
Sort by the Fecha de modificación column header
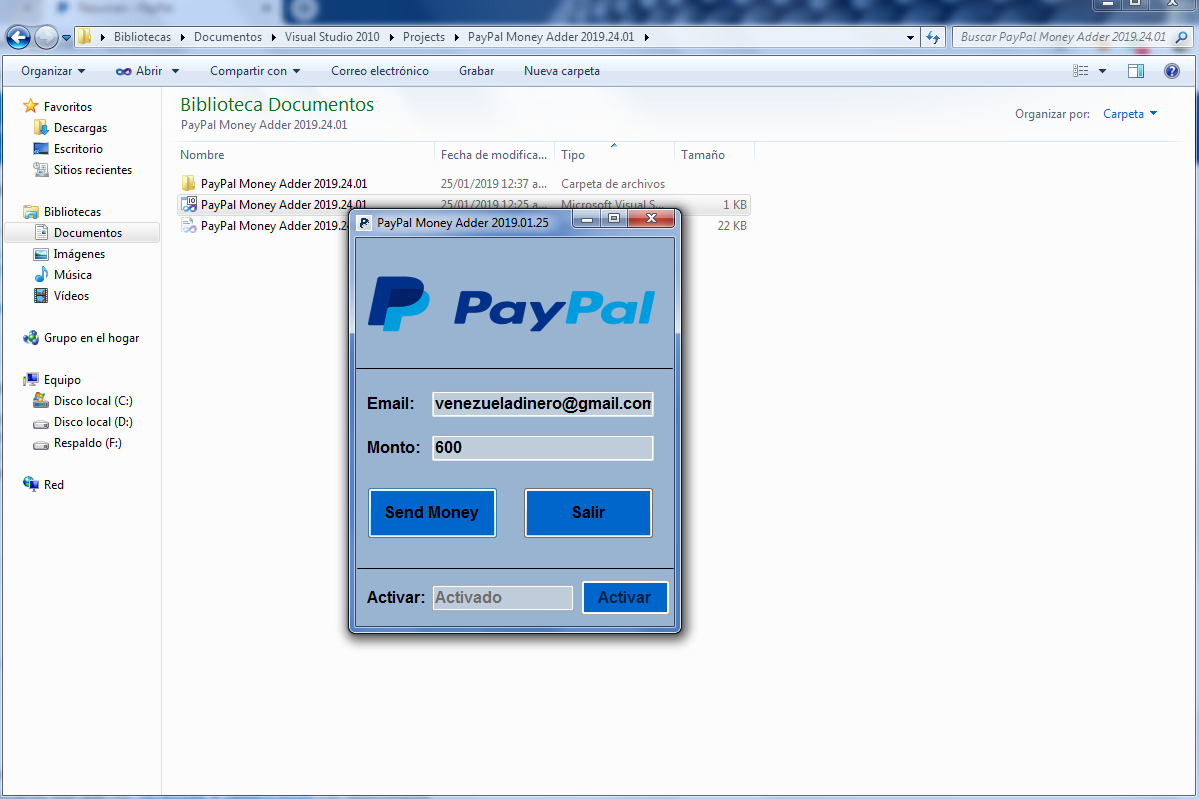495,154
